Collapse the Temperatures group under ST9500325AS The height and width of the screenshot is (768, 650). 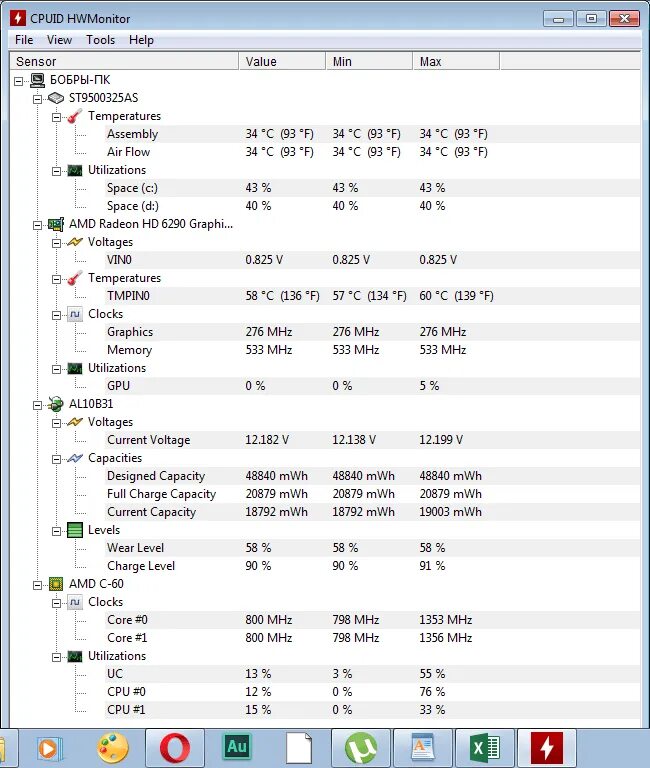pos(56,118)
